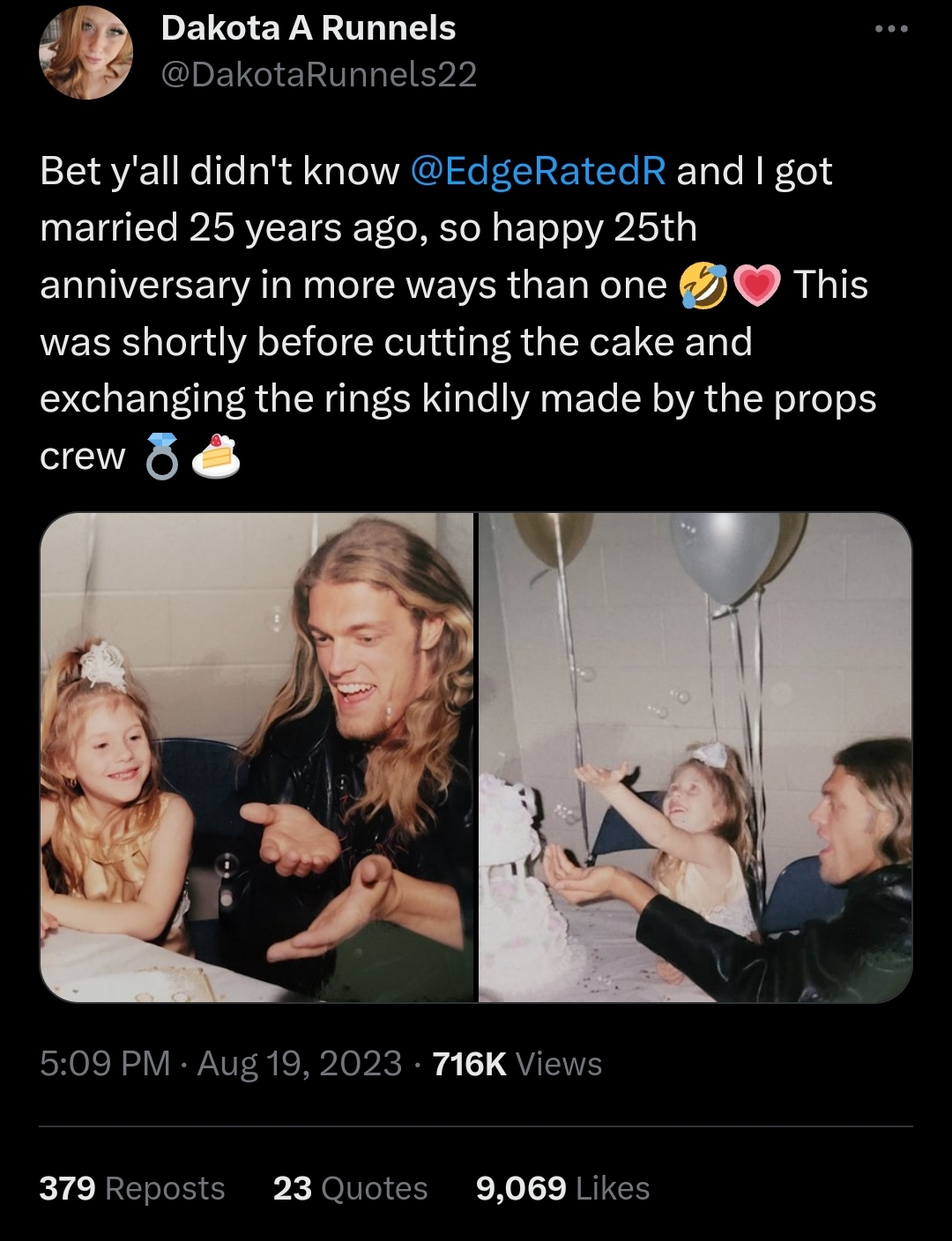Click the pink heart emoji
This screenshot has width=952, height=1241.
pyautogui.click(x=756, y=286)
